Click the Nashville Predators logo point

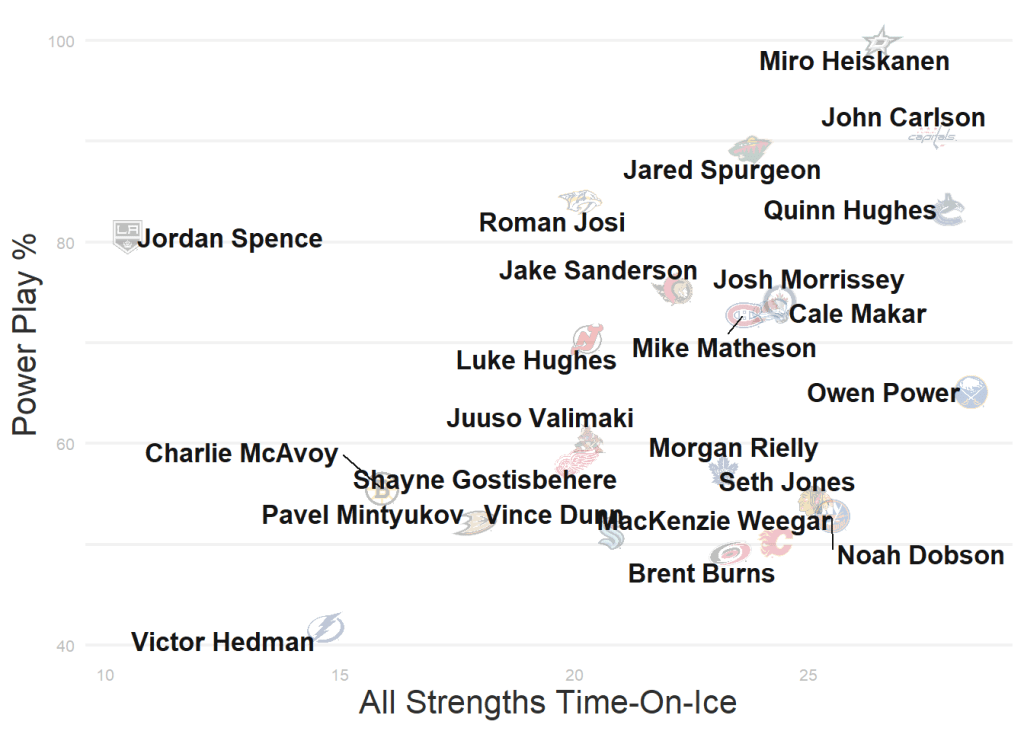click(x=580, y=201)
